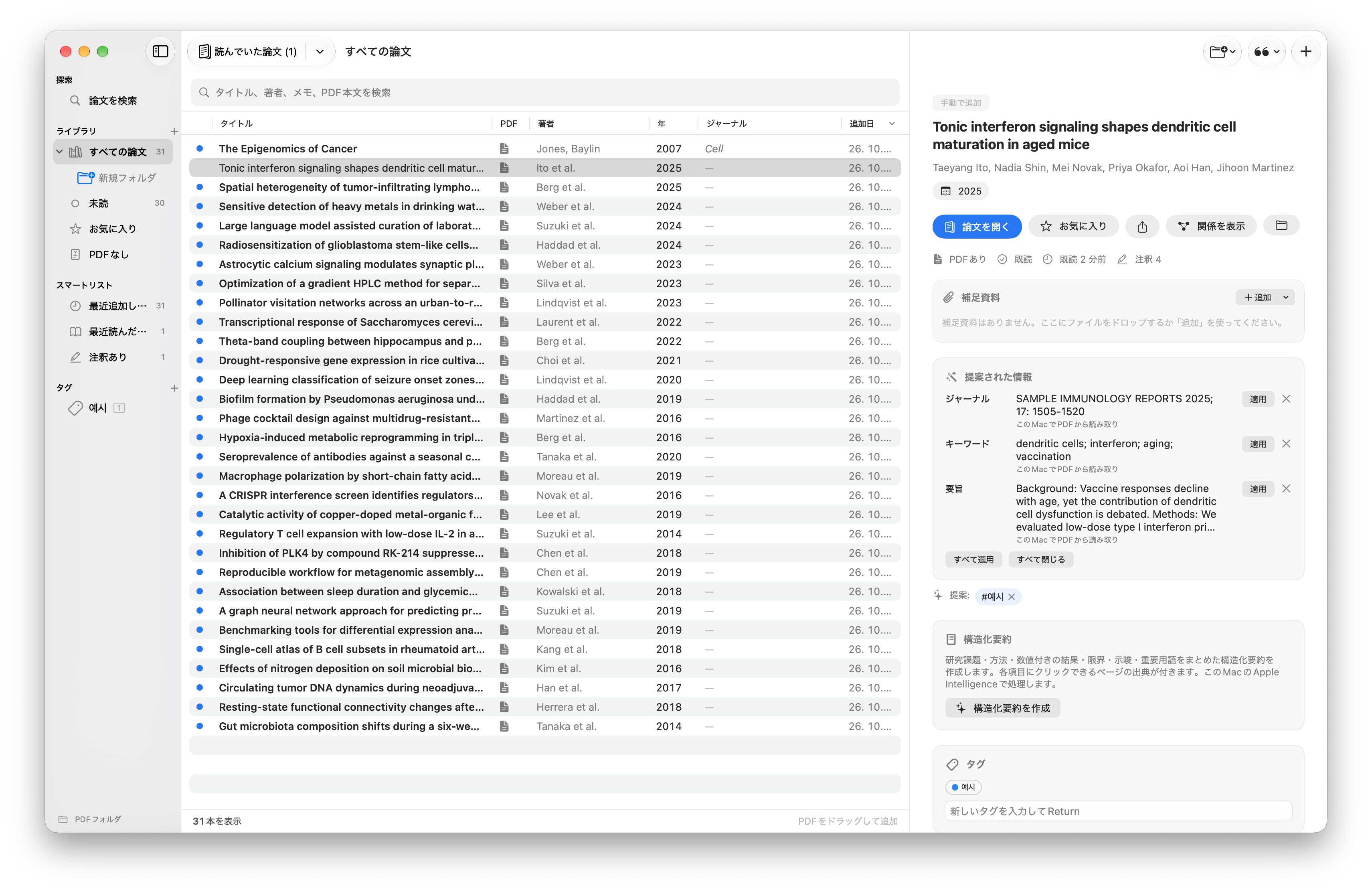Click the 読んでいた論文 (1) button

249,51
